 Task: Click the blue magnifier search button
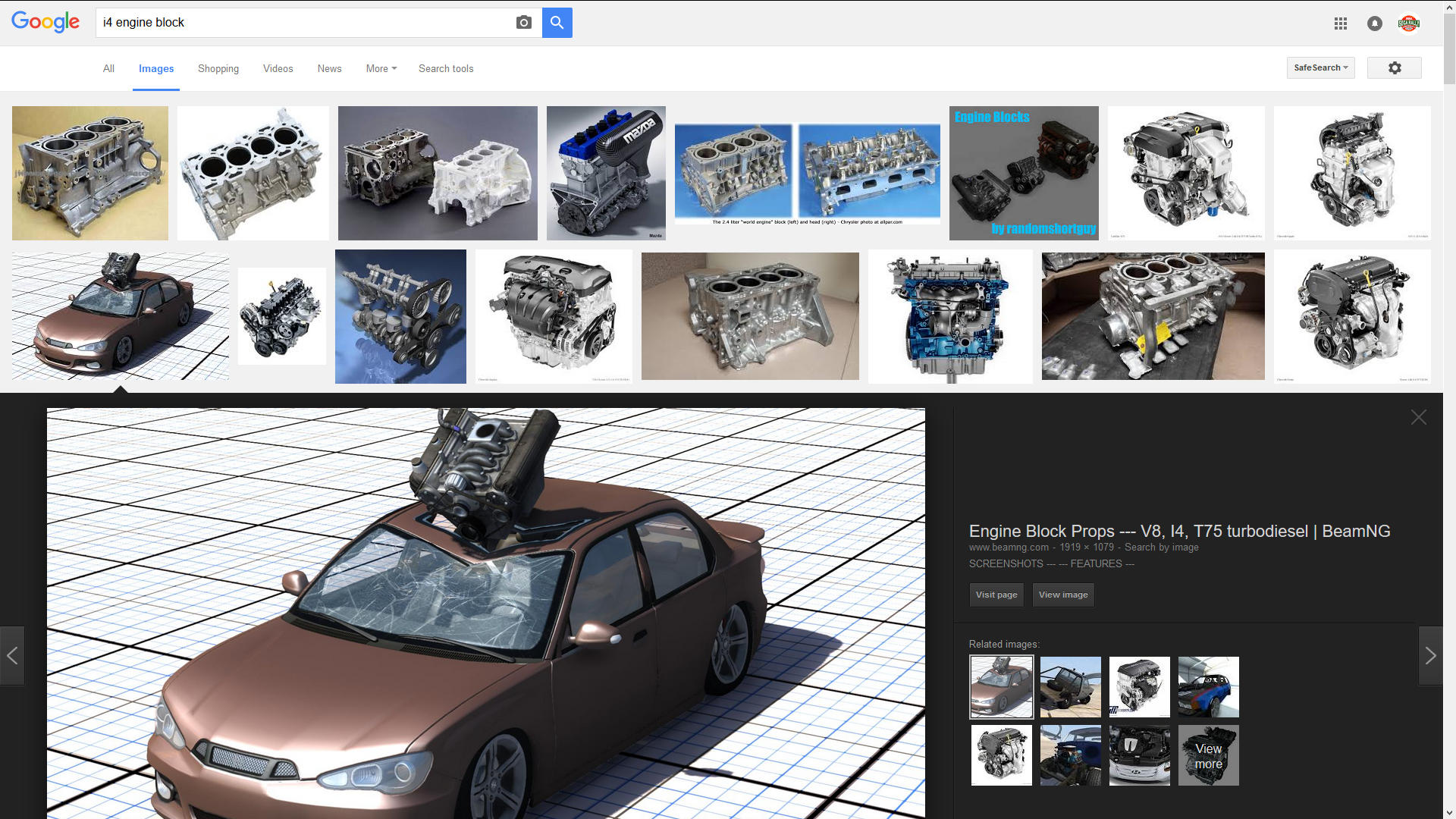pos(557,23)
